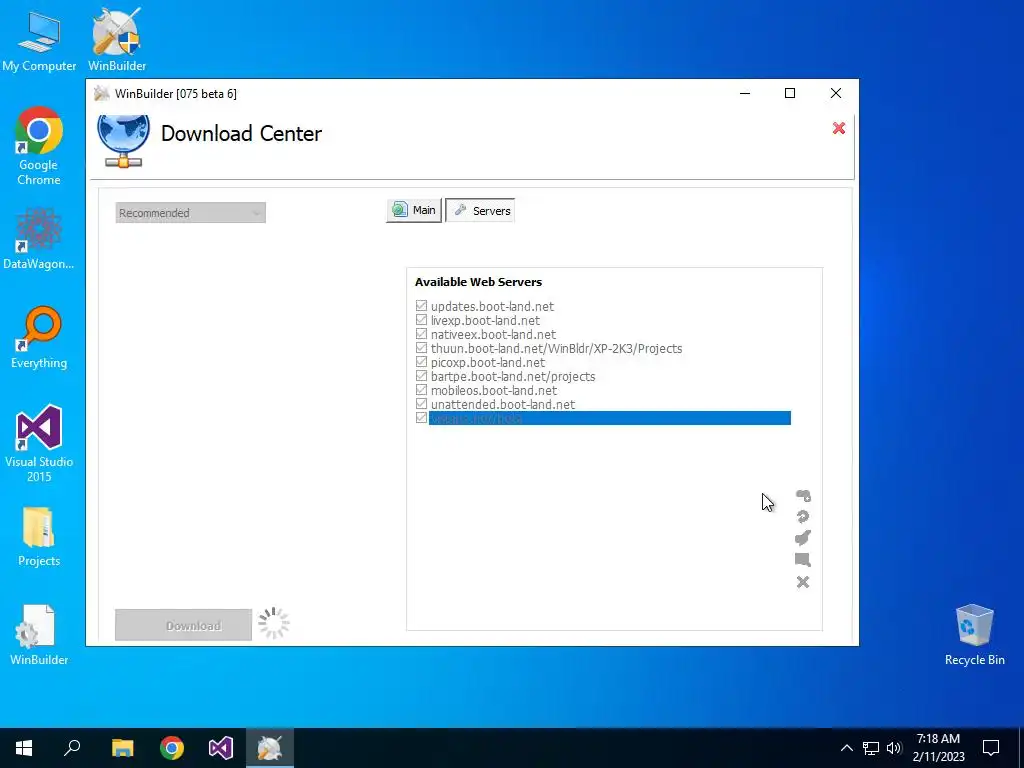Open Visual Studio from the taskbar
Viewport: 1024px width, 768px height.
click(221, 748)
